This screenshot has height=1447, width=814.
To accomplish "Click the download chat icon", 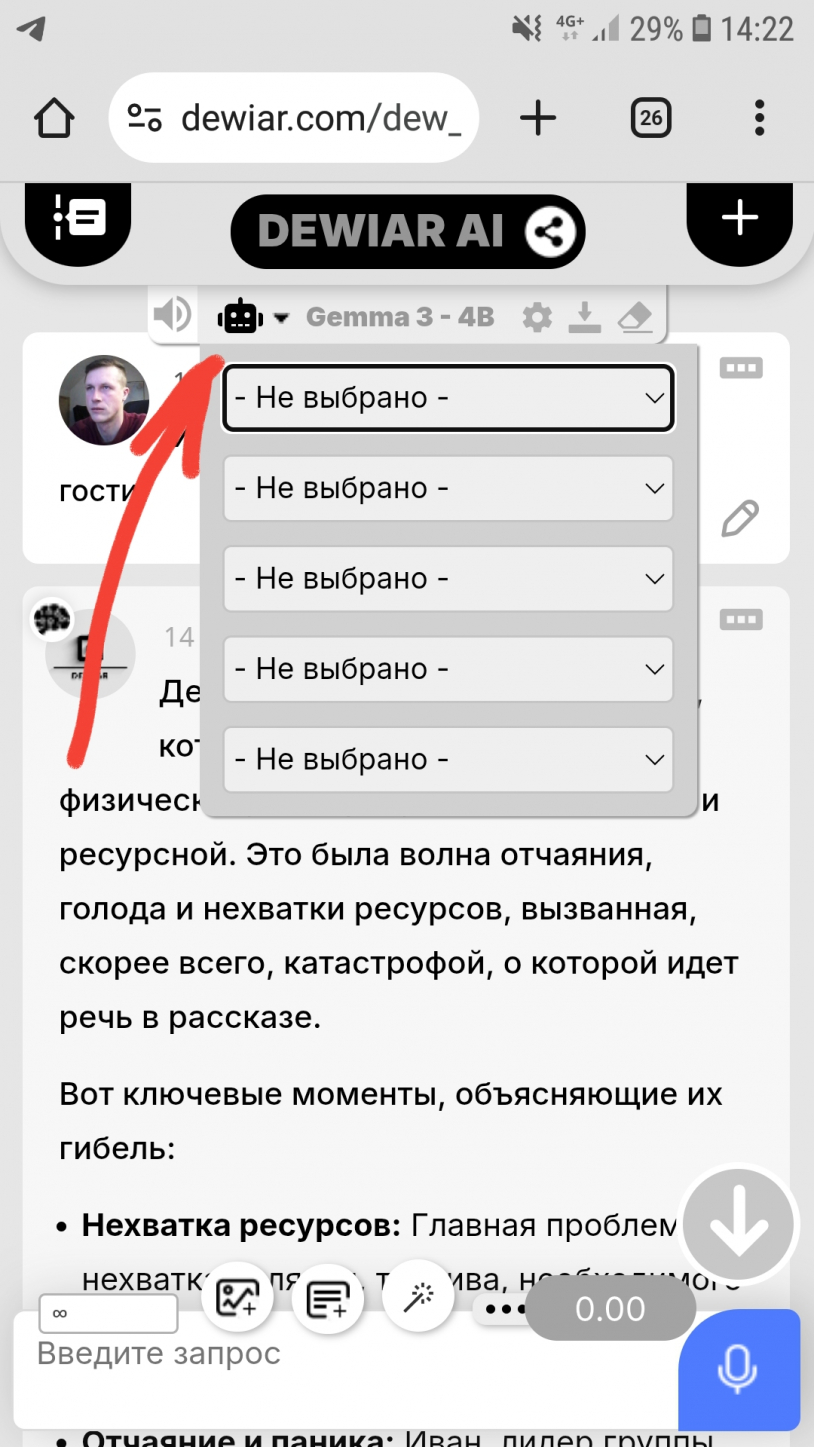I will 585,318.
